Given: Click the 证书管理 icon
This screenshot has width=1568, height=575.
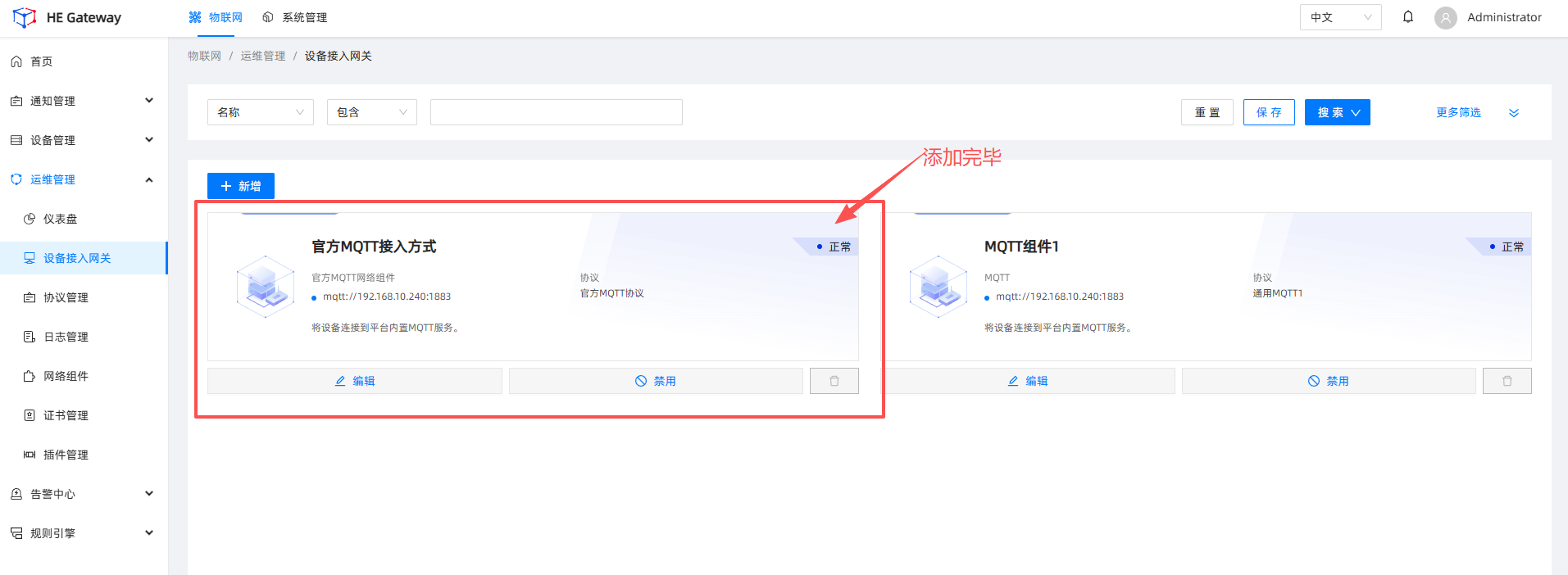Looking at the screenshot, I should pos(30,415).
